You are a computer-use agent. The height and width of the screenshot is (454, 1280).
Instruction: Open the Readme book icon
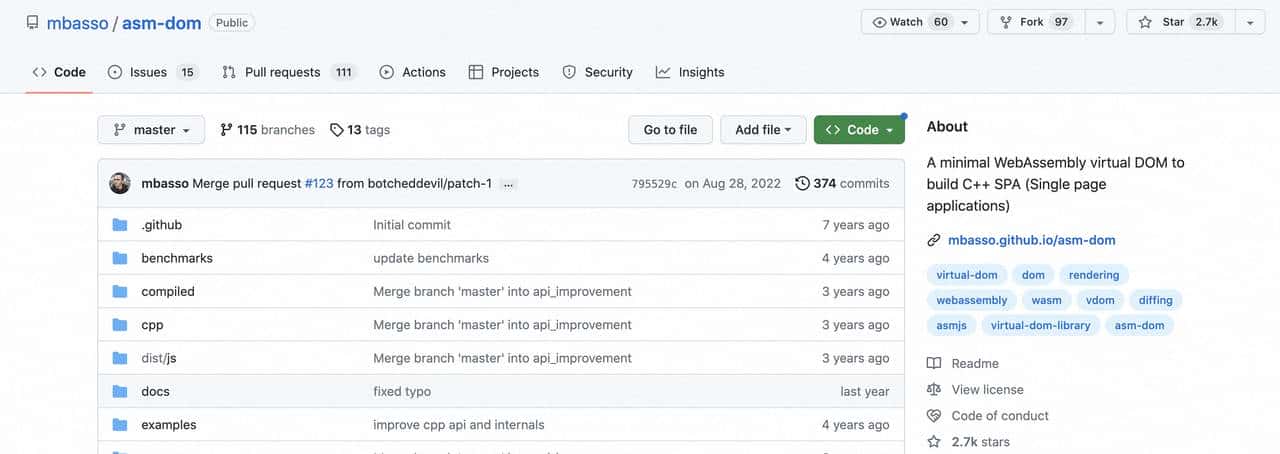point(934,364)
